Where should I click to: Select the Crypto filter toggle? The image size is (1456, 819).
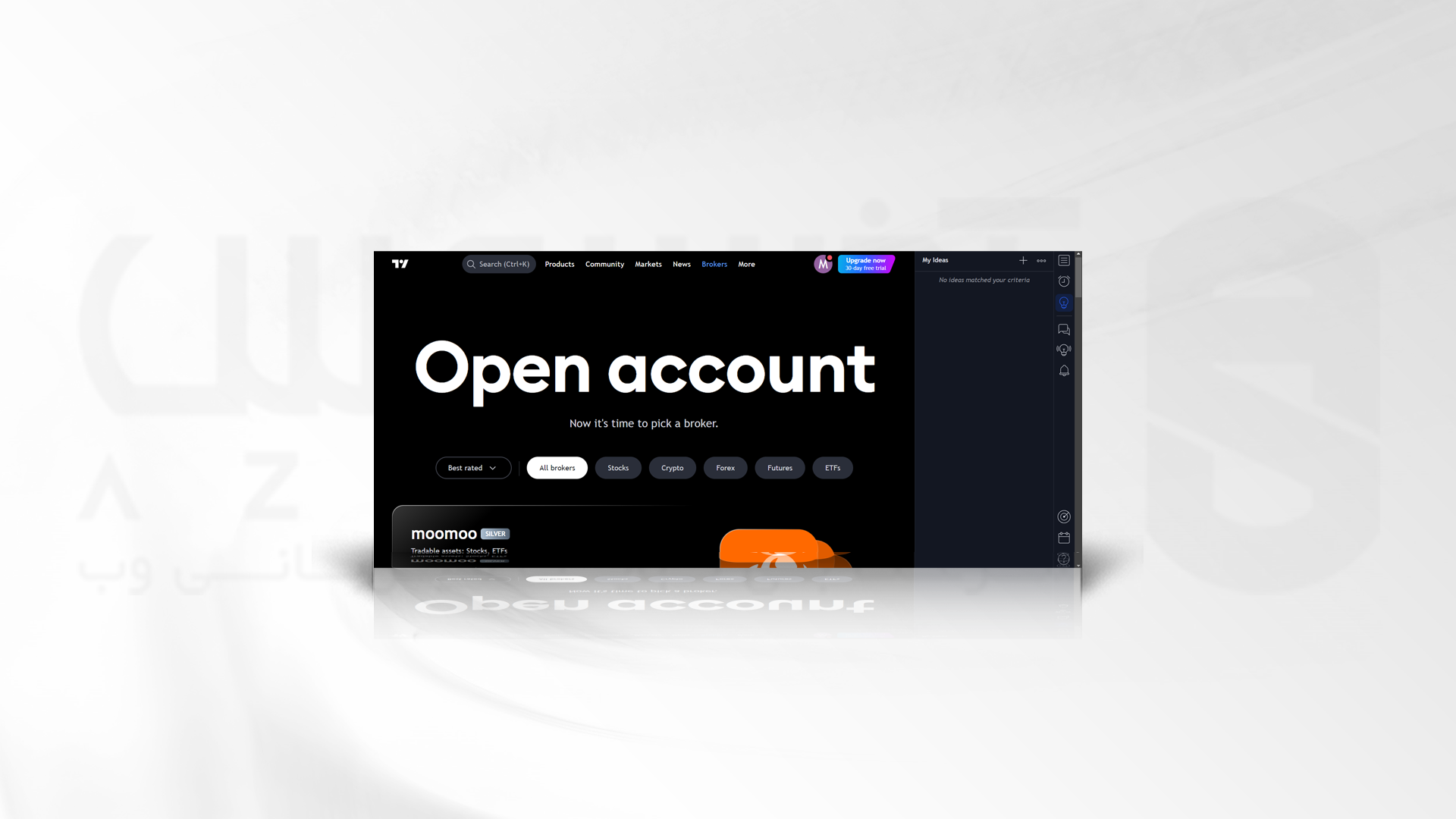coord(672,467)
